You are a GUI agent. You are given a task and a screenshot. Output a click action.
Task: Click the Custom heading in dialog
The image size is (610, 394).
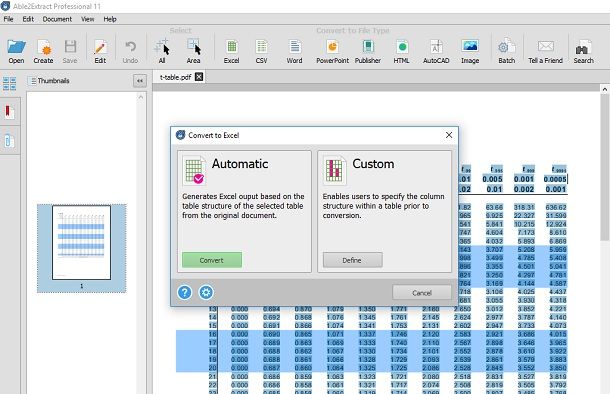373,164
